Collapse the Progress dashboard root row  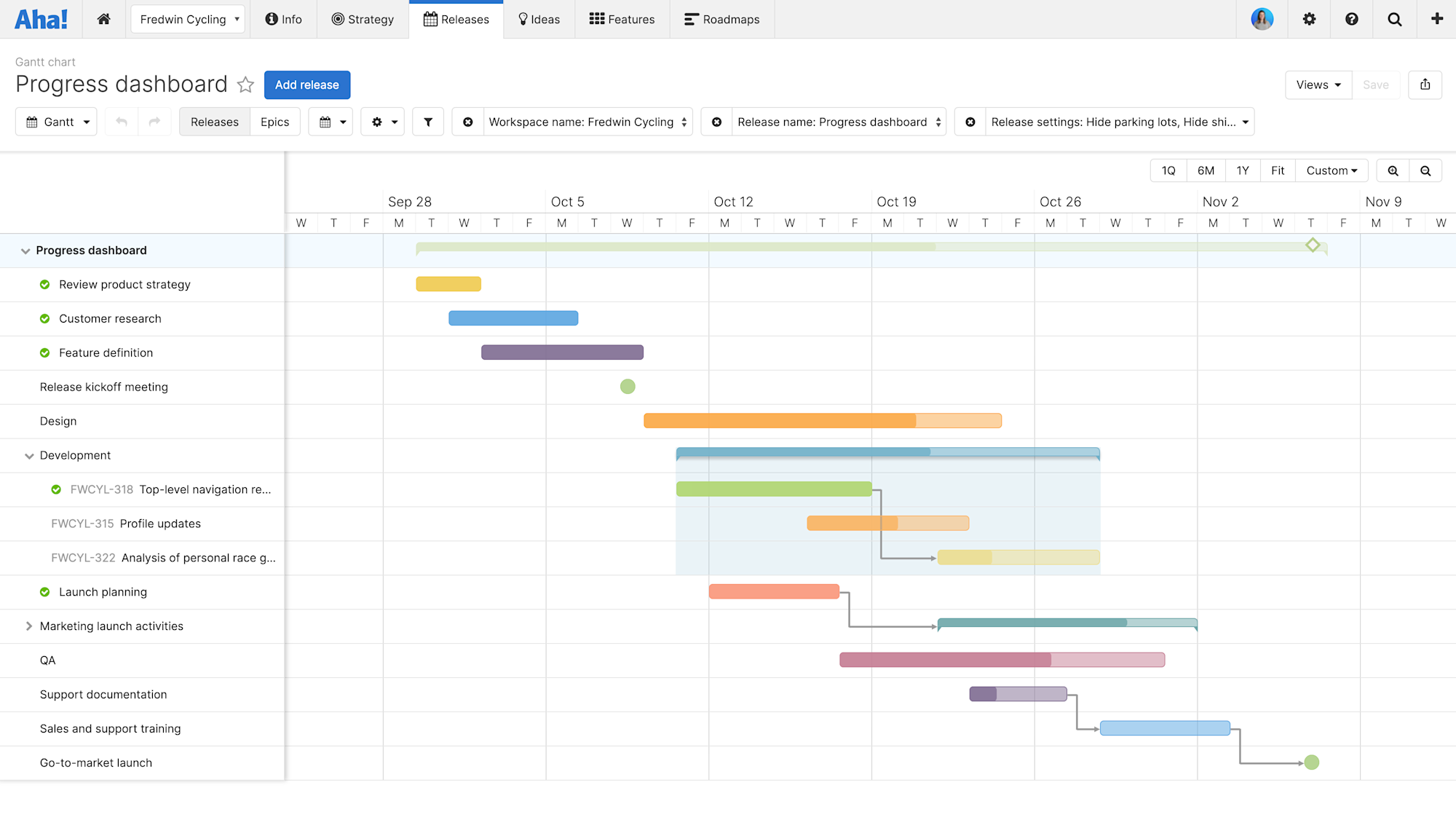point(24,250)
